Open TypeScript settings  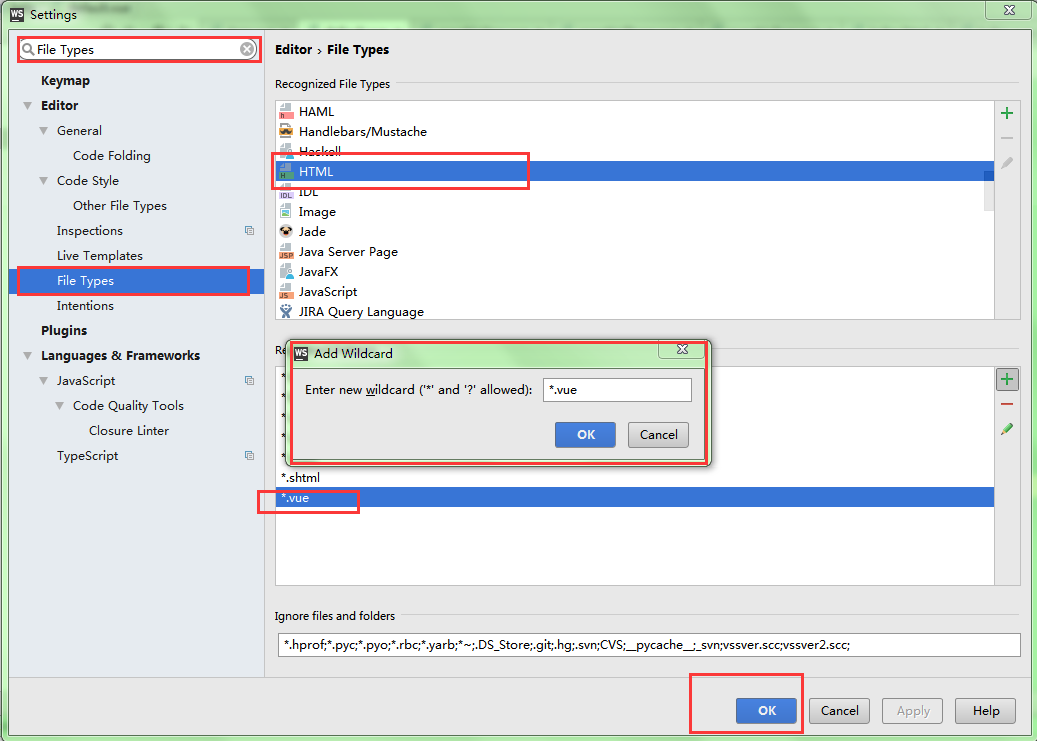point(87,456)
